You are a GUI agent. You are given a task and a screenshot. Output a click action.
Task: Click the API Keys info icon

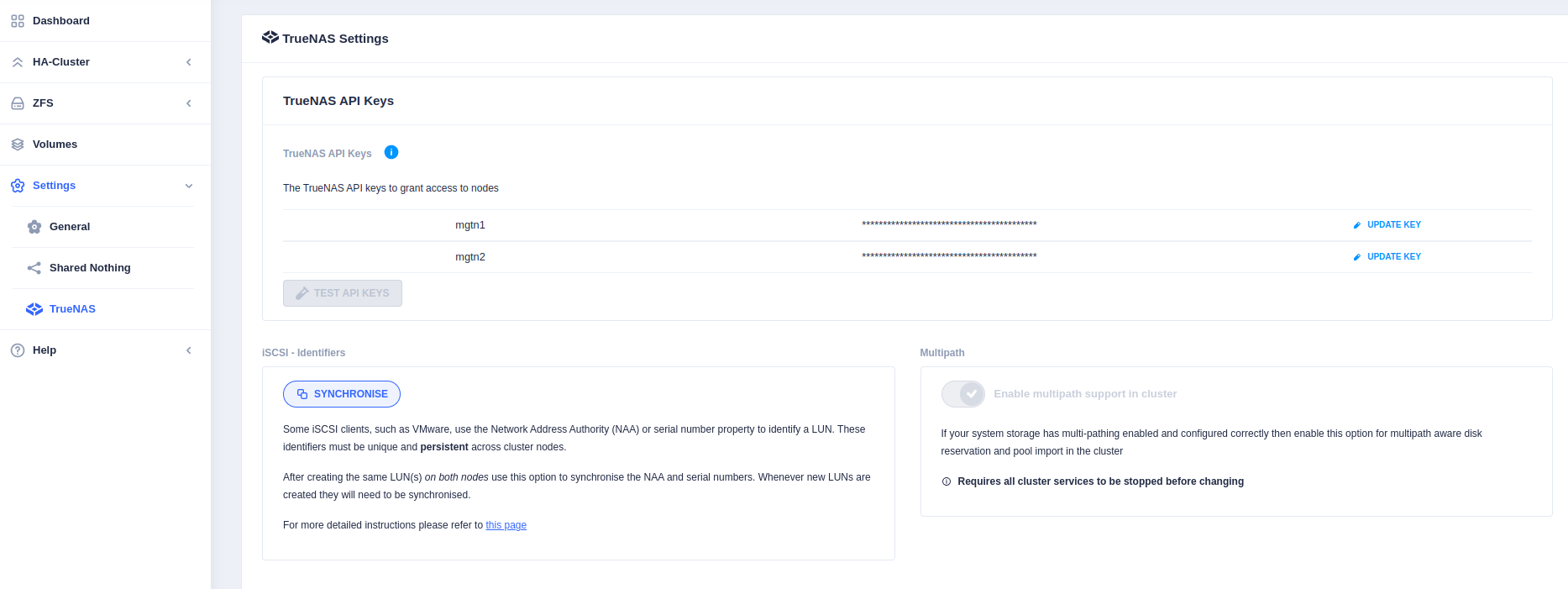391,152
